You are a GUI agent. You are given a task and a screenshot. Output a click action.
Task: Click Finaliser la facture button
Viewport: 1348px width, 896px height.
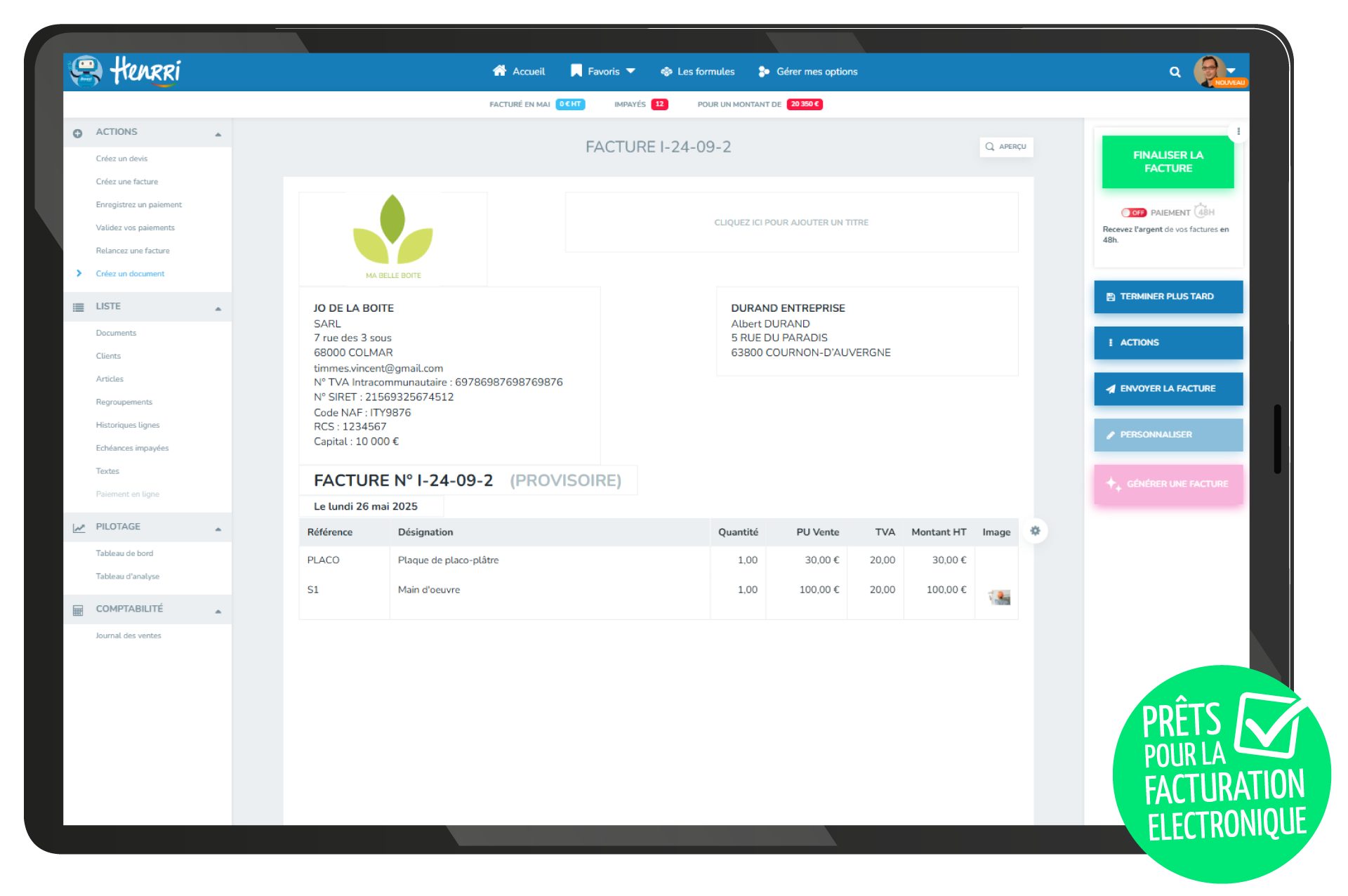click(x=1168, y=162)
